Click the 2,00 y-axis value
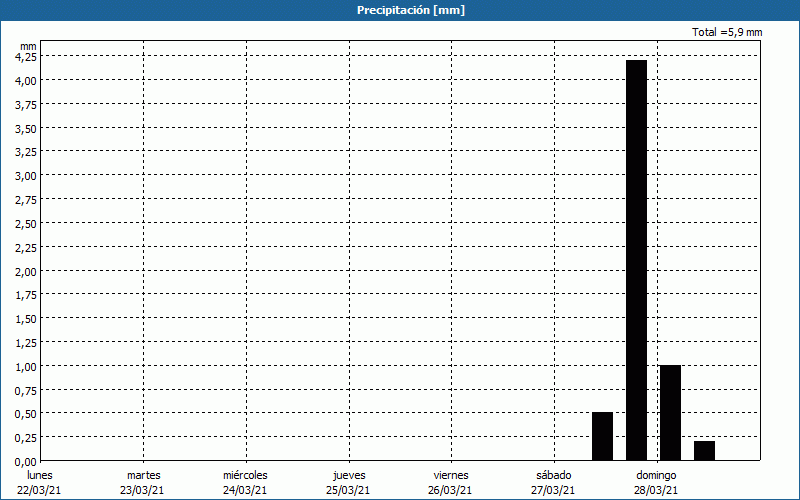This screenshot has width=800, height=500. tap(26, 271)
